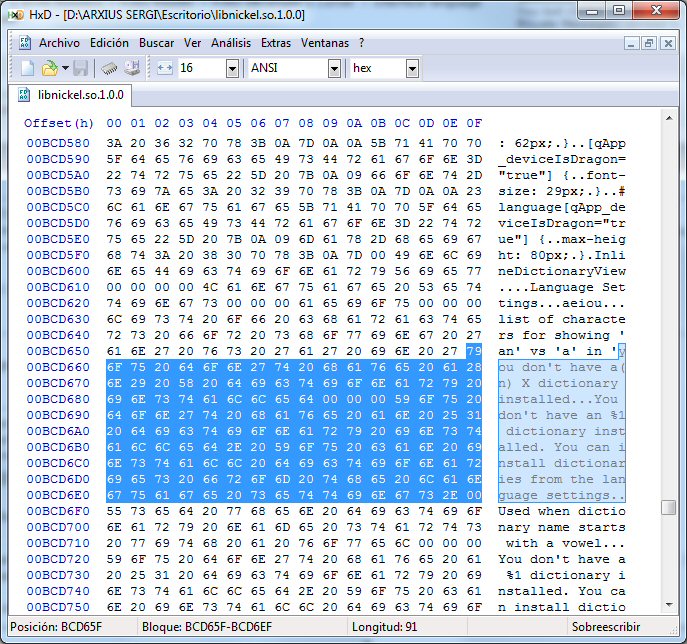Viewport: 687px width, 644px height.
Task: Click decoded text 'Used when dictio'
Action: [x=562, y=511]
